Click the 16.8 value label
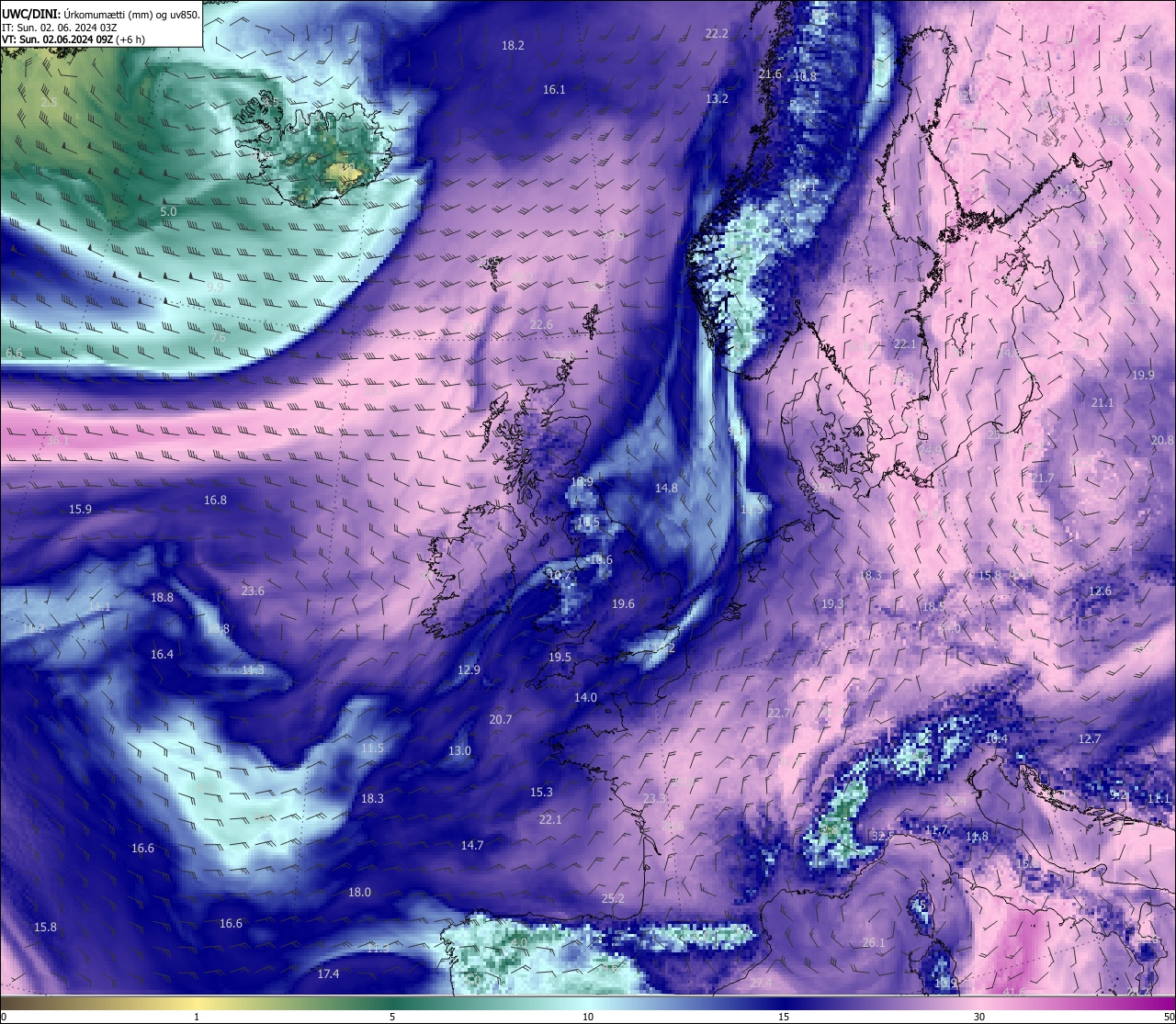Image resolution: width=1176 pixels, height=1024 pixels. (x=215, y=500)
